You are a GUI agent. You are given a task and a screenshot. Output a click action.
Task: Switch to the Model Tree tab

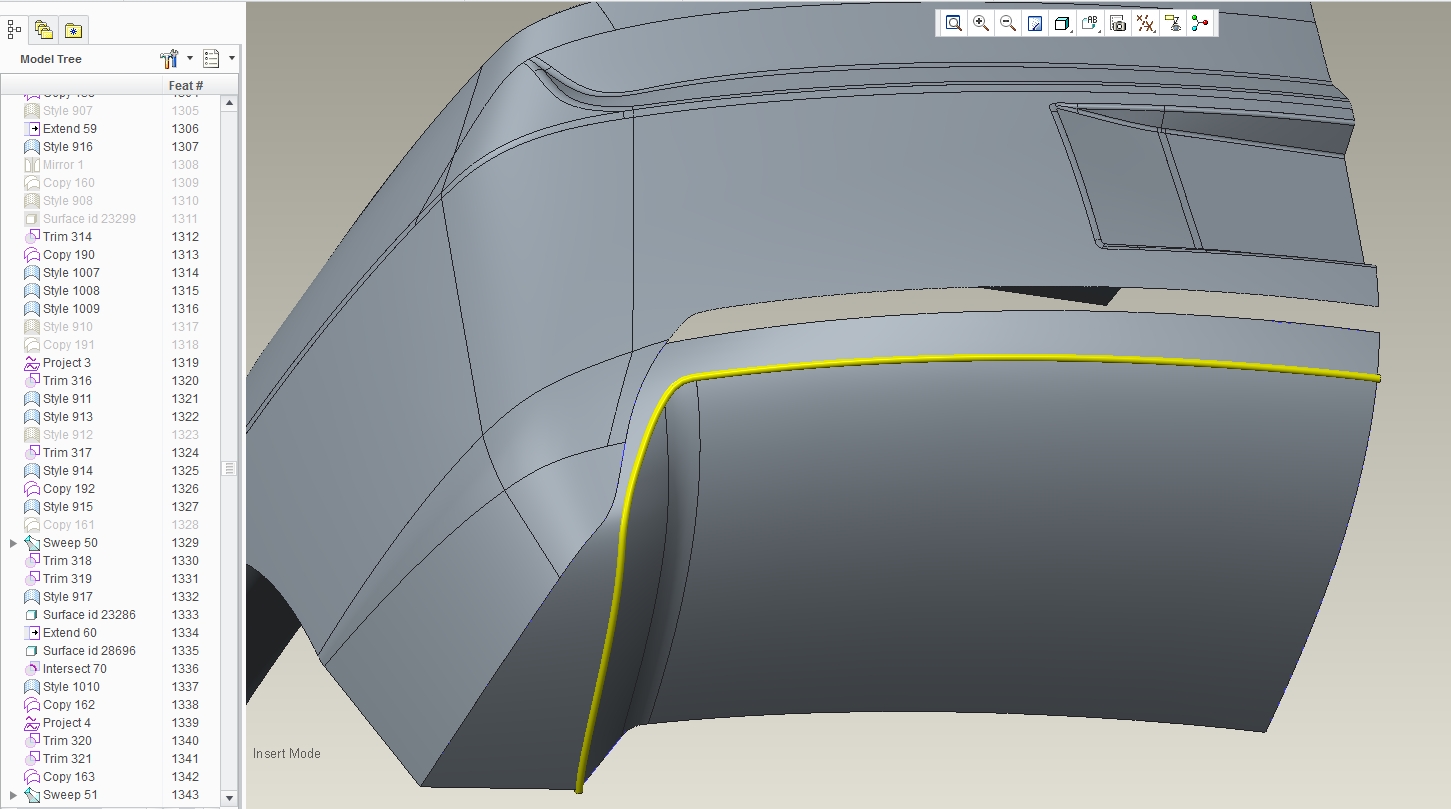click(x=14, y=30)
